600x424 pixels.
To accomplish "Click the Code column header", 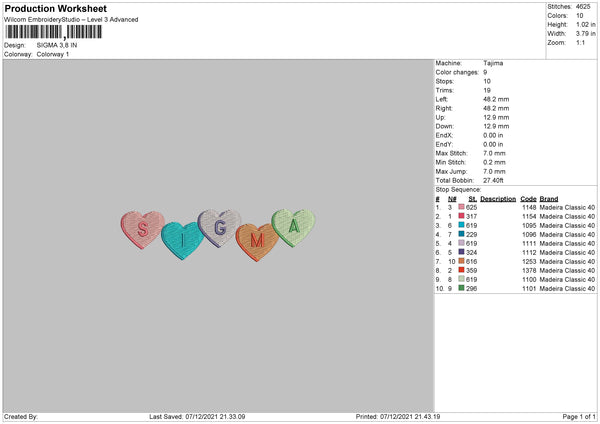I will [x=528, y=199].
